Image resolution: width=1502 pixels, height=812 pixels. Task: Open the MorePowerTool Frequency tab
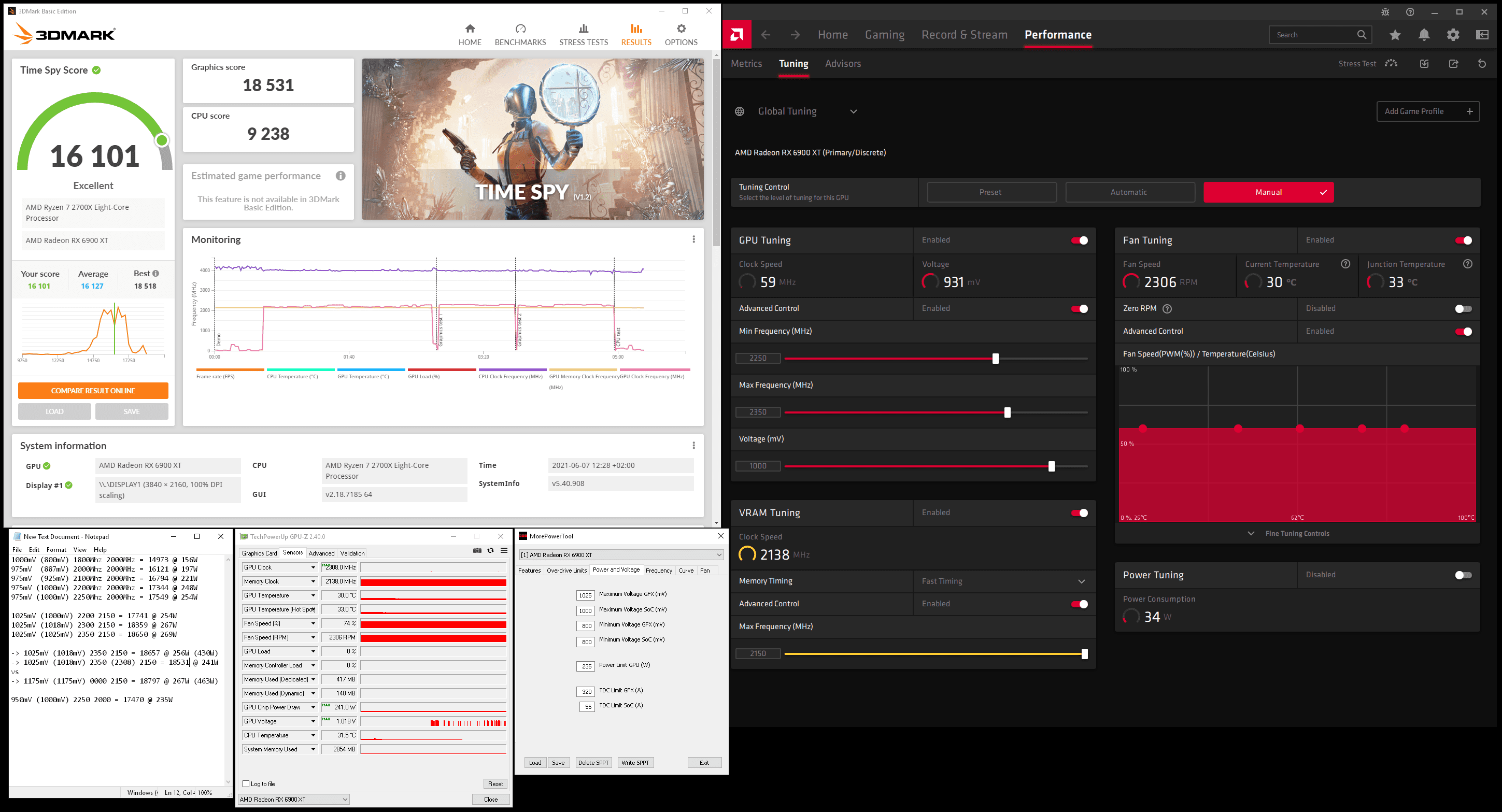[x=659, y=570]
